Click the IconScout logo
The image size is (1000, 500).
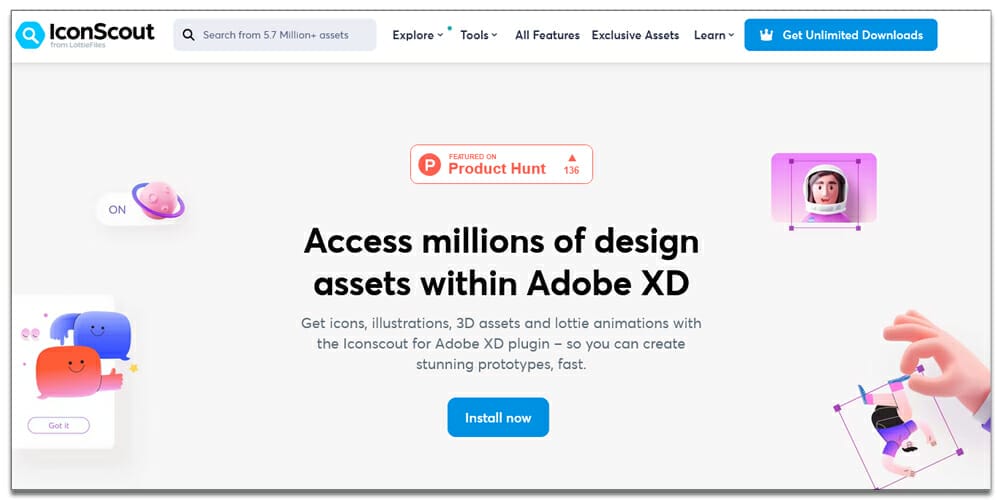85,34
